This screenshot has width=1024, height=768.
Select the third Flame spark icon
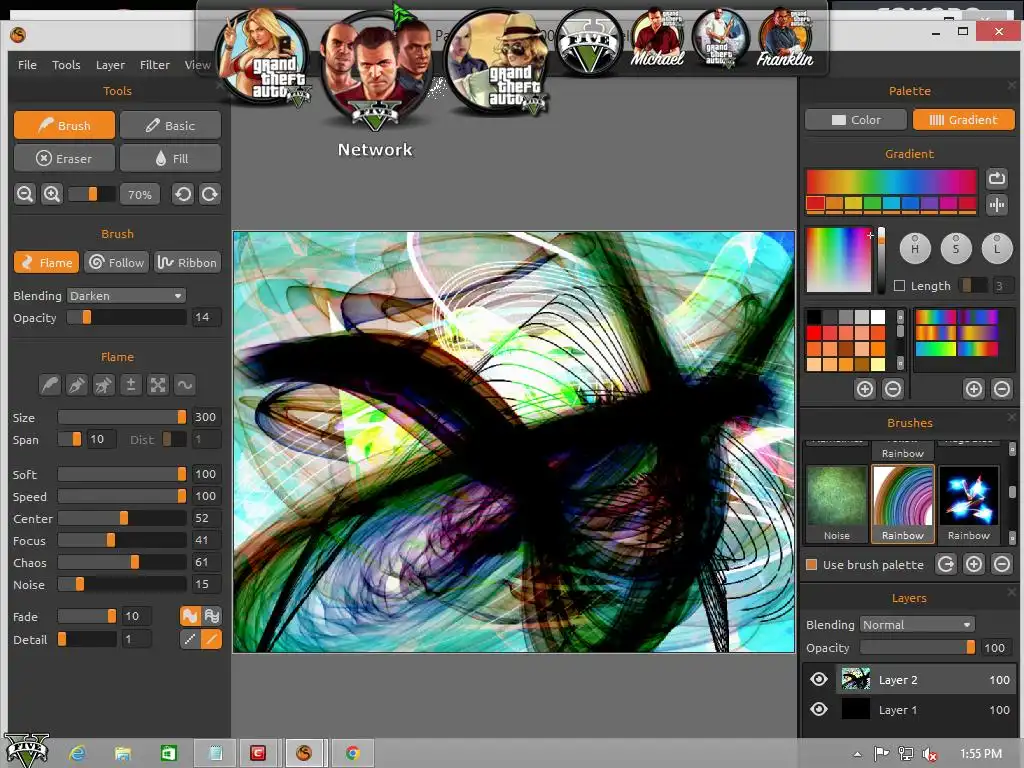104,385
